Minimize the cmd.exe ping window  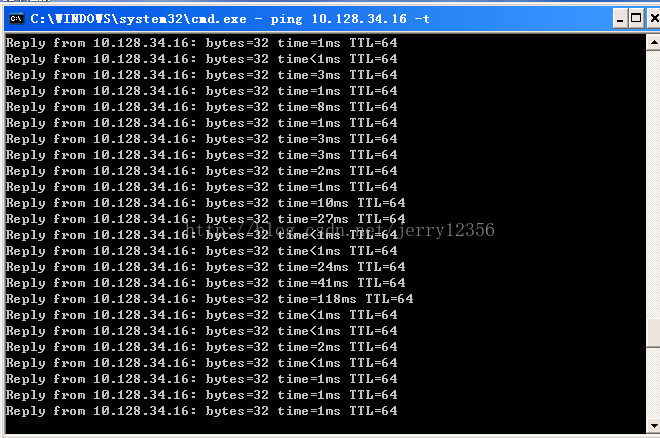tap(620, 19)
